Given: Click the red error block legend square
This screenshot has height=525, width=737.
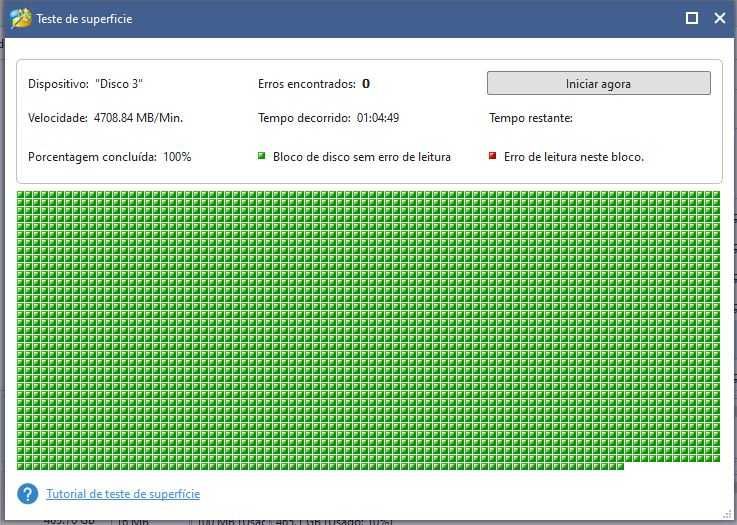Looking at the screenshot, I should [493, 156].
